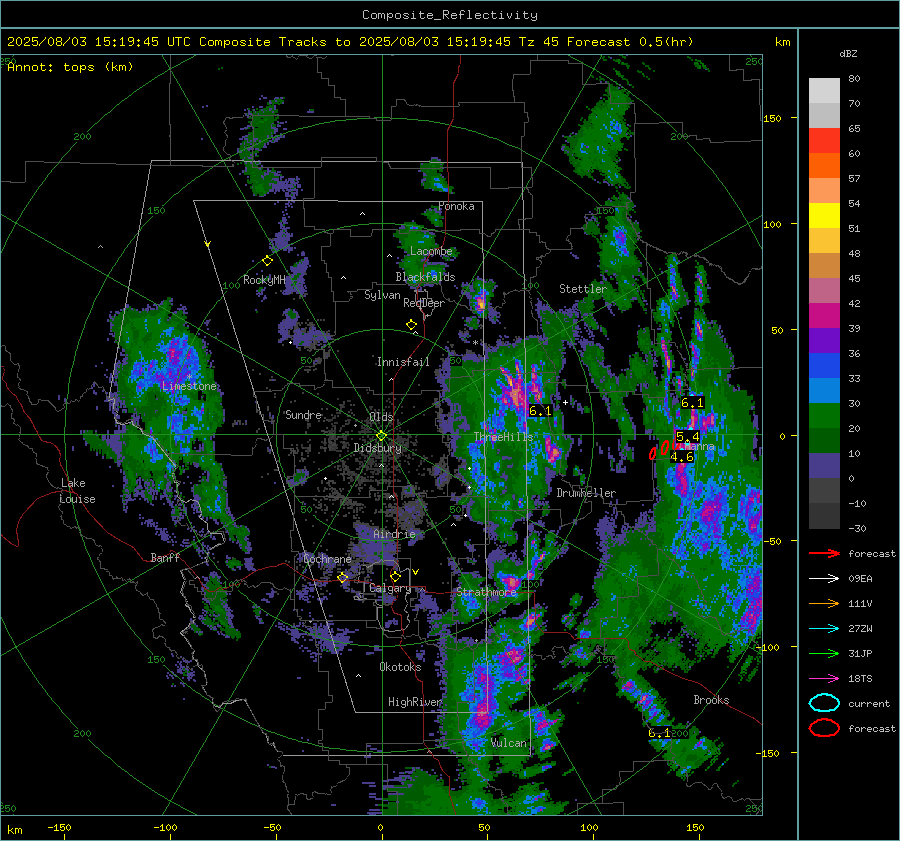Click the Blackfalds city label

(x=425, y=277)
